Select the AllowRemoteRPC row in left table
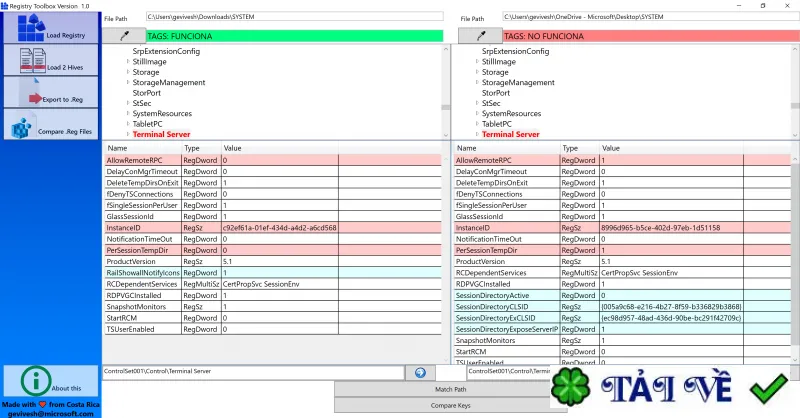 (x=273, y=160)
